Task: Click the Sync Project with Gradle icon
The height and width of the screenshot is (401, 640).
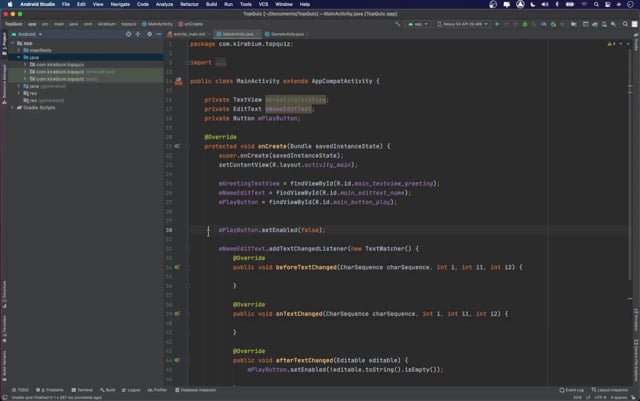Action: (x=595, y=24)
